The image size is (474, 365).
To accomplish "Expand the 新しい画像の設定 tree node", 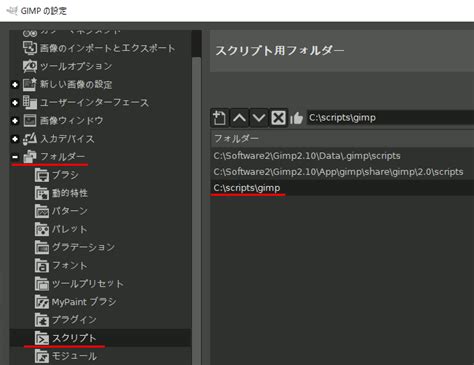I will (15, 85).
